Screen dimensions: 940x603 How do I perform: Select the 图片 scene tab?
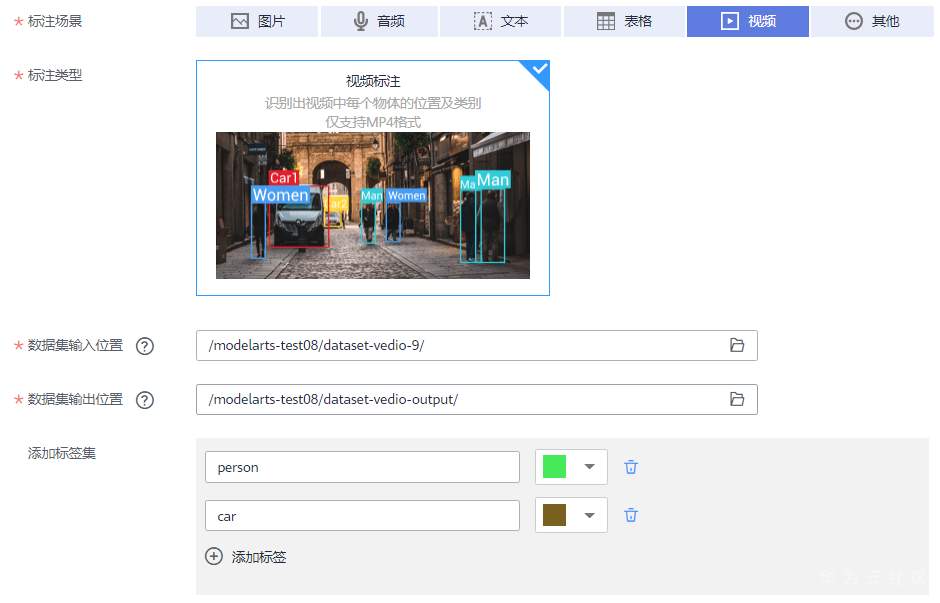coord(257,22)
